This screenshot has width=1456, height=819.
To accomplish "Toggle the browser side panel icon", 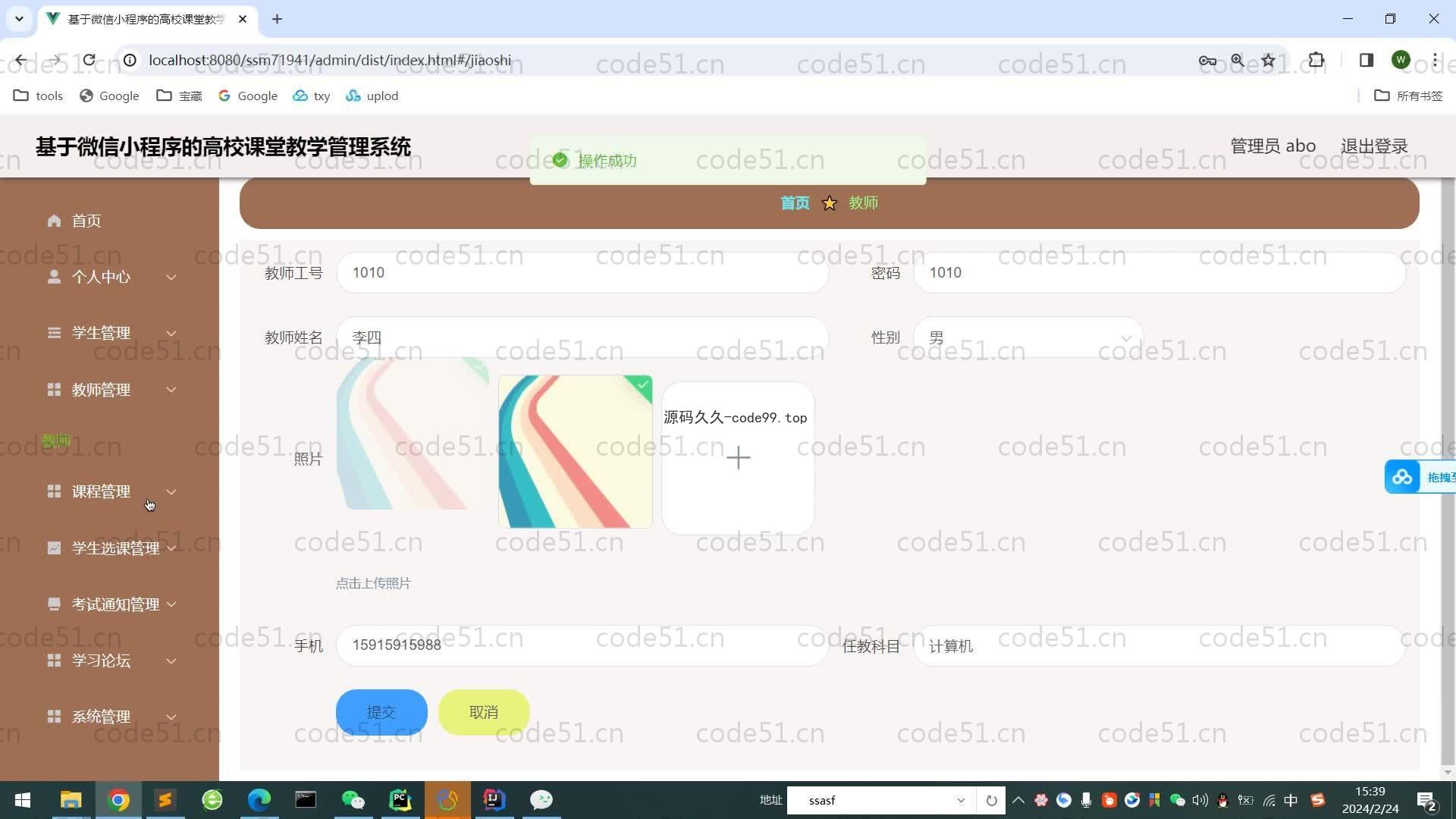I will [1367, 60].
